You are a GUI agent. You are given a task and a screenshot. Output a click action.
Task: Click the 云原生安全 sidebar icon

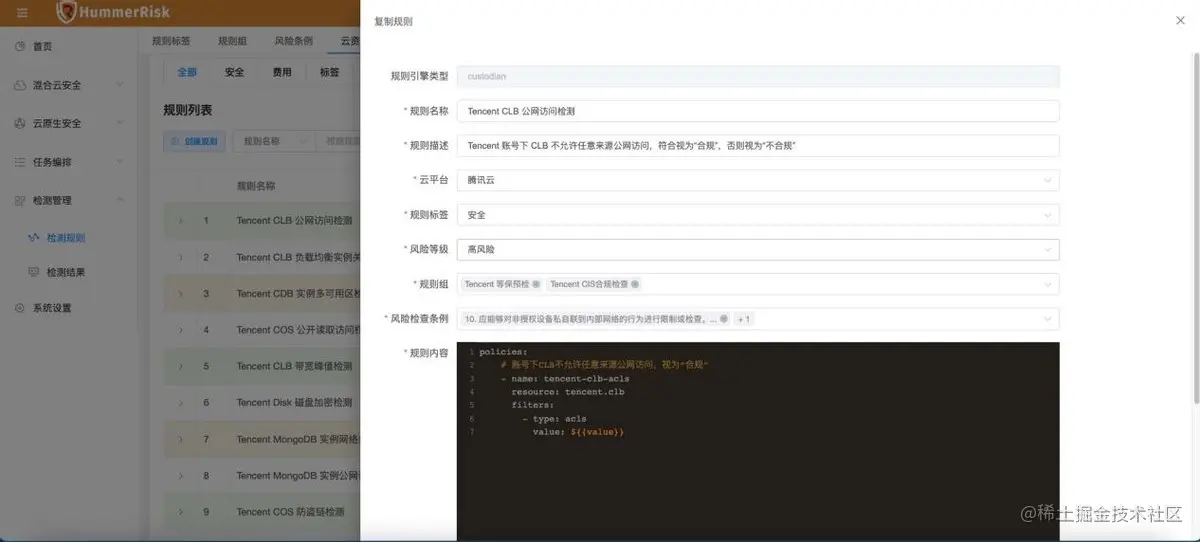click(20, 123)
